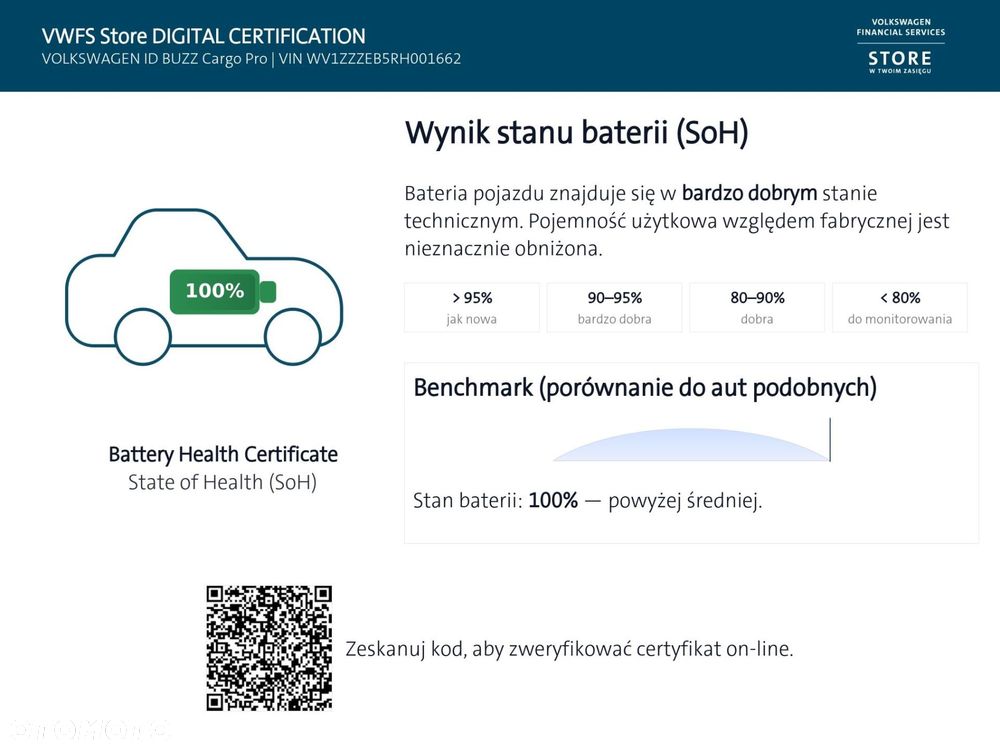Viewport: 1000px width, 750px height.
Task: Click the 'Battery Health Certificate' label
Action: click(223, 454)
